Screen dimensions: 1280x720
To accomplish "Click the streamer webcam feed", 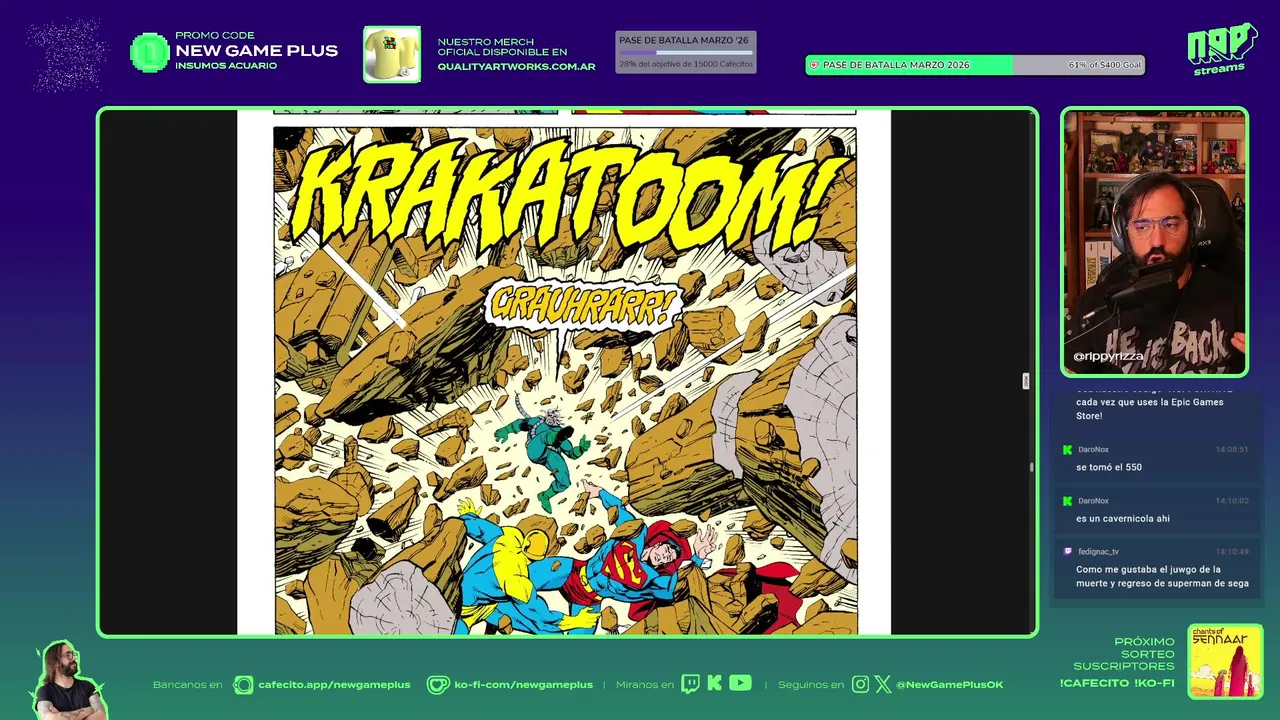I will (x=1155, y=241).
